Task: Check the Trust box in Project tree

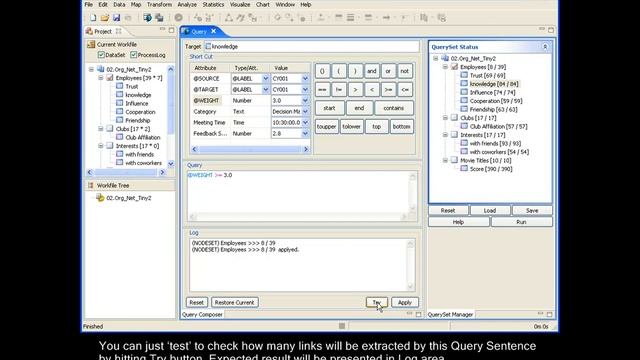Action: tap(120, 86)
